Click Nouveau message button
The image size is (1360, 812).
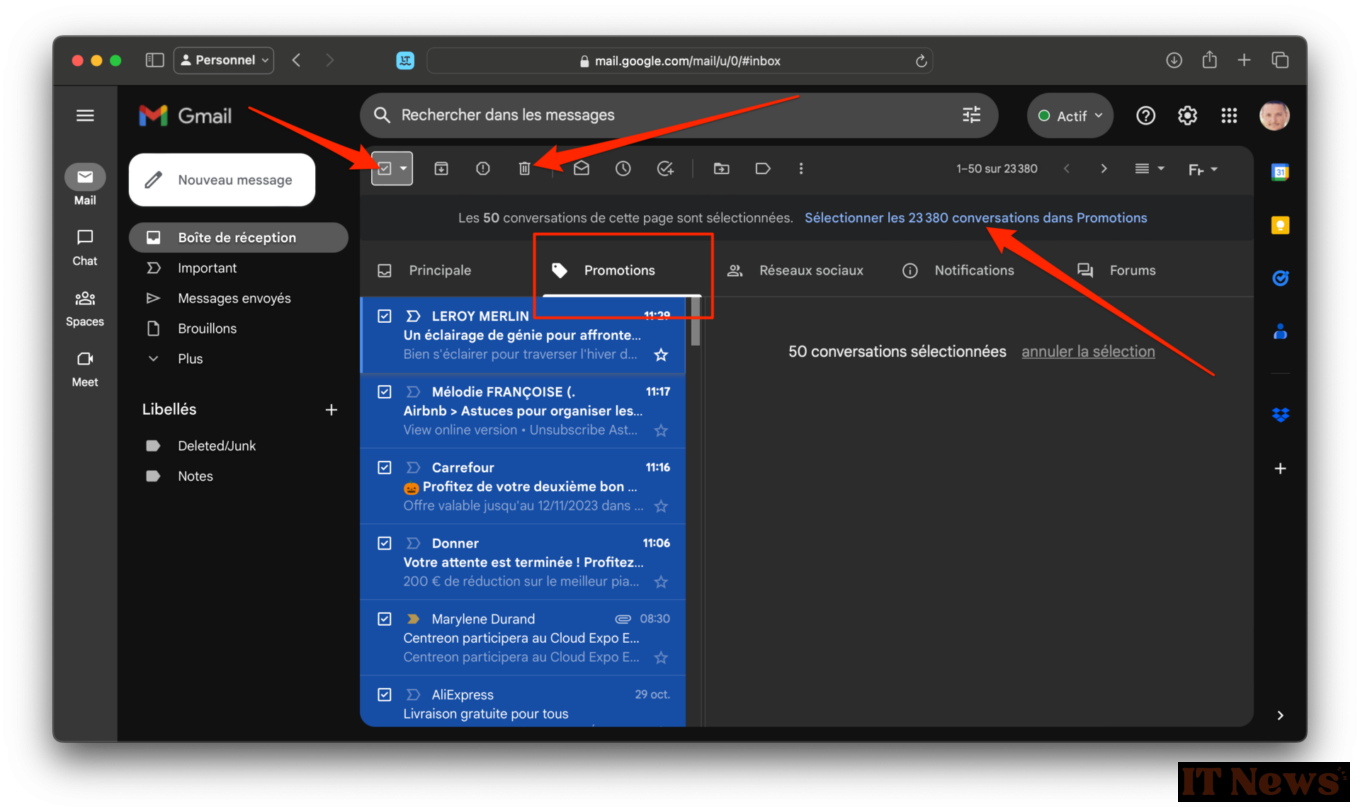222,180
